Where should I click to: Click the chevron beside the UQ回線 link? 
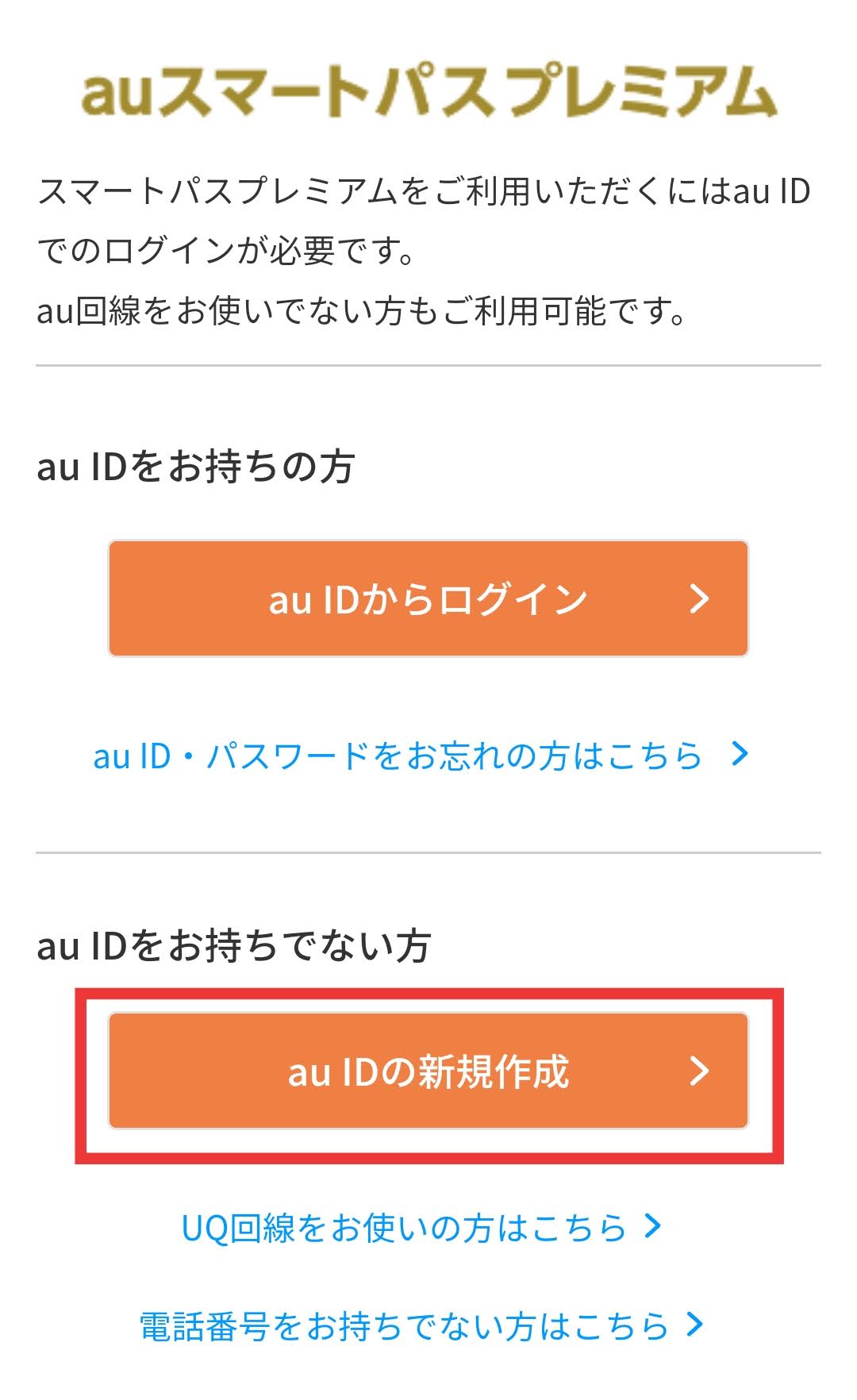pos(652,1226)
